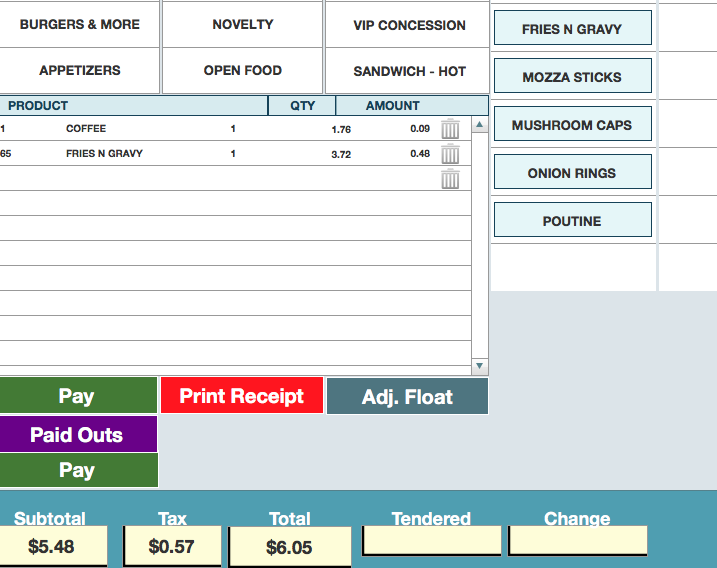Viewport: 717px width, 568px height.
Task: Add ONION RINGS to the order
Action: click(573, 172)
